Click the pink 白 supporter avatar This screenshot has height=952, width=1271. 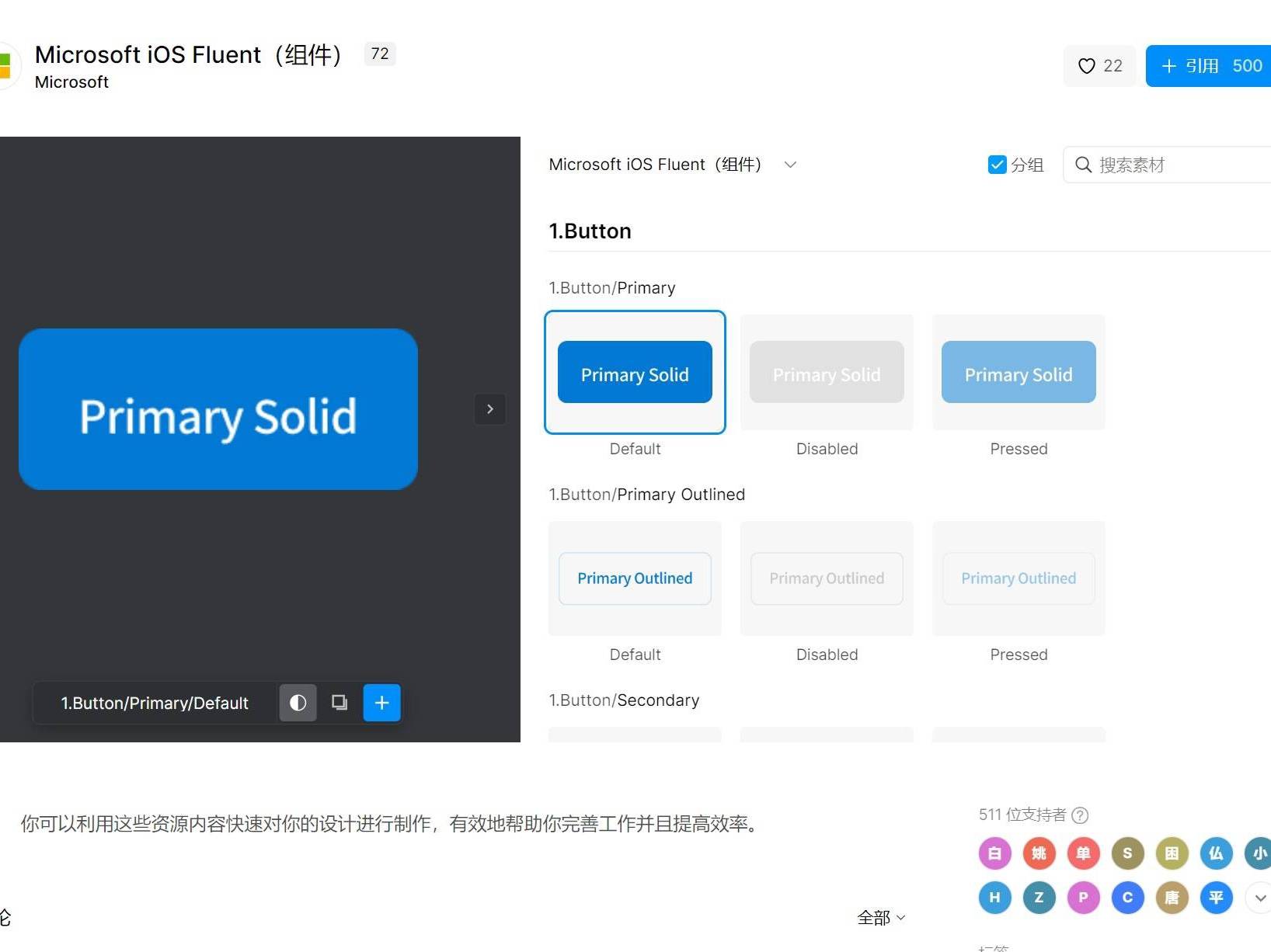pos(994,853)
